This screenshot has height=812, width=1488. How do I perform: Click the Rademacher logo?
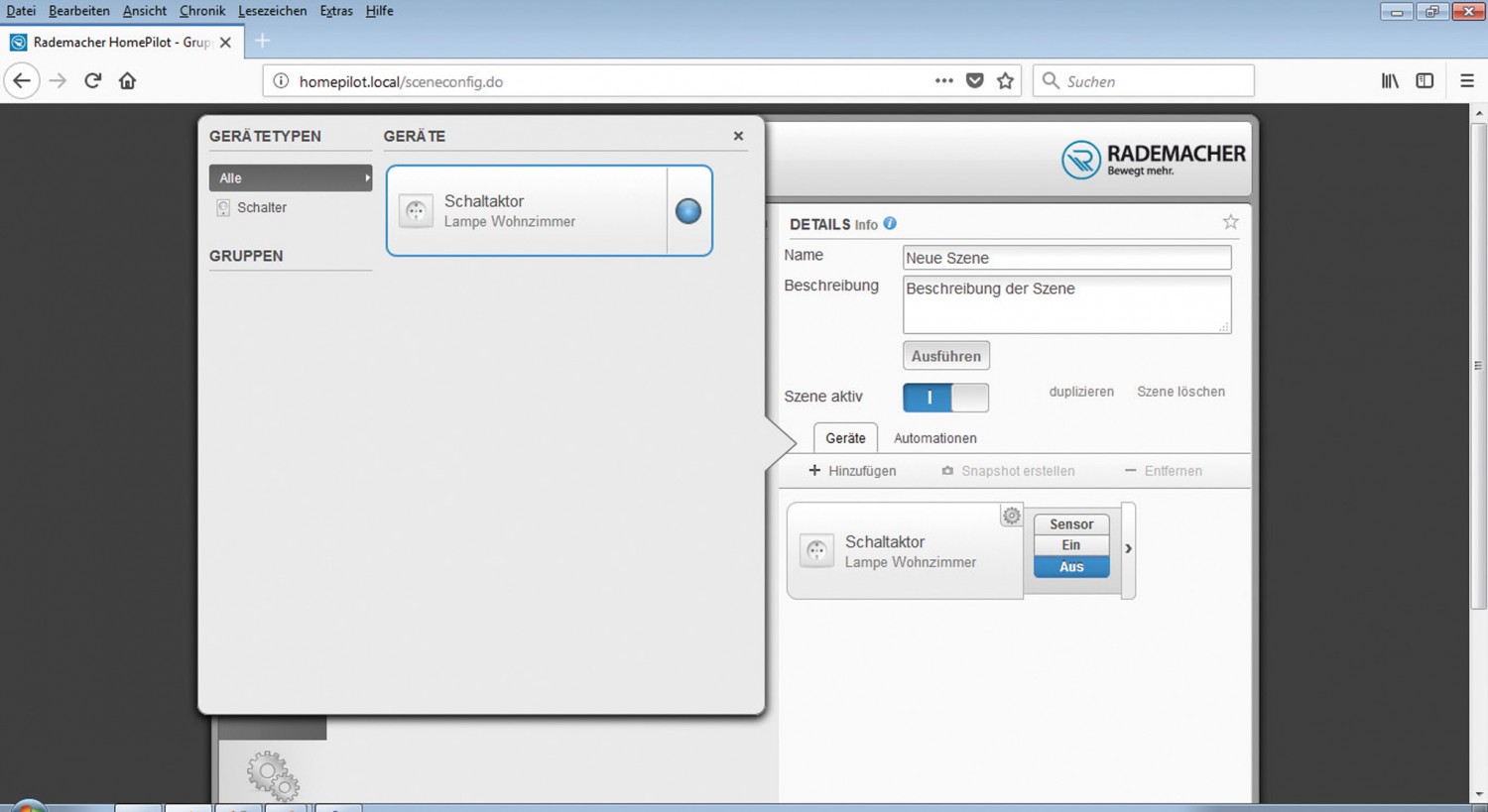tap(1153, 160)
